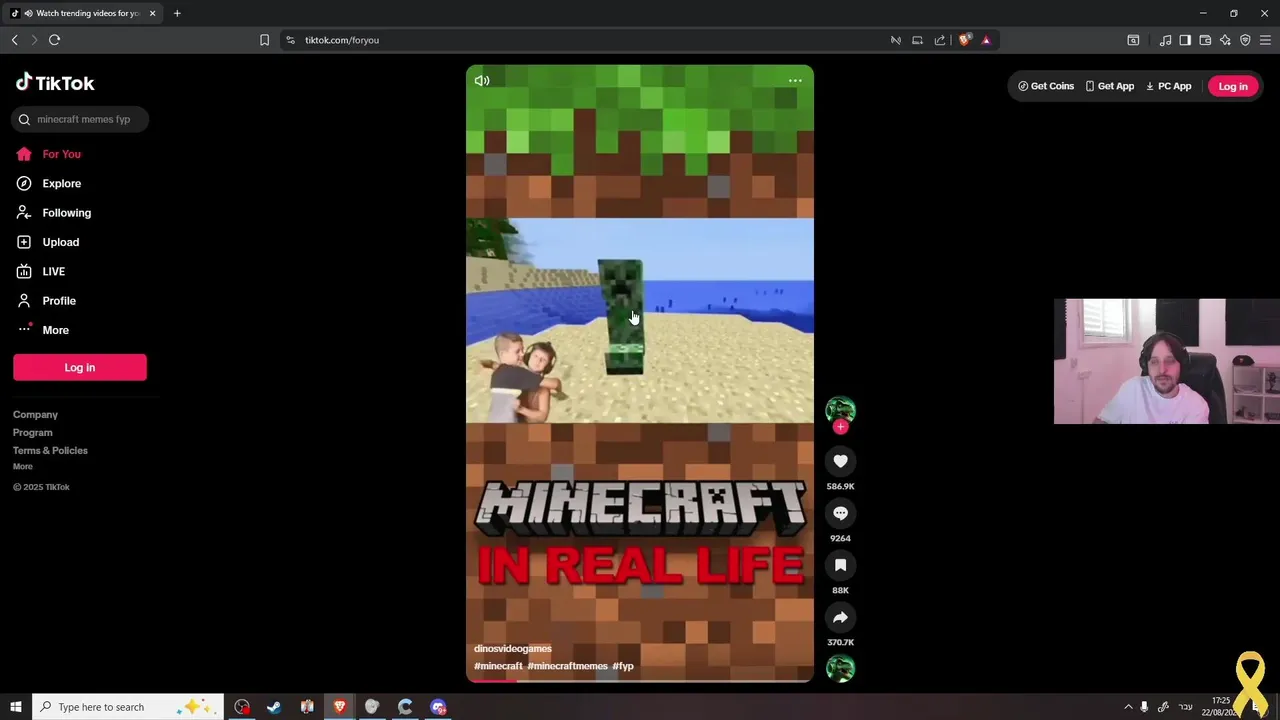Open the #minecraft hashtag
1280x720 pixels.
[498, 666]
